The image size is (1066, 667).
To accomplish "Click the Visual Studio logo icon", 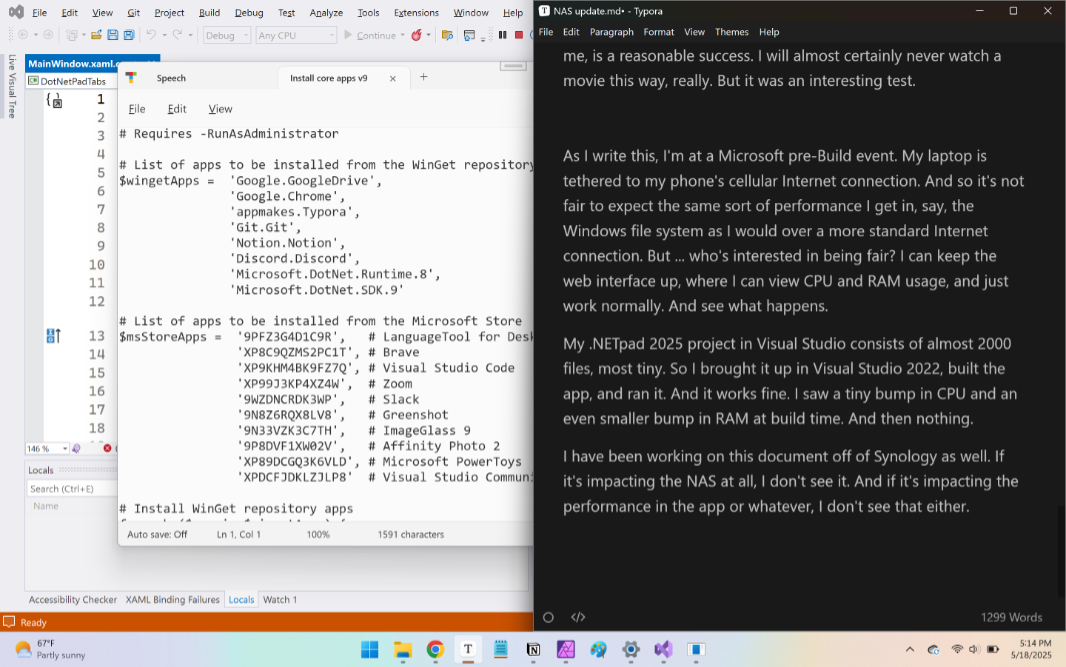I will click(16, 12).
